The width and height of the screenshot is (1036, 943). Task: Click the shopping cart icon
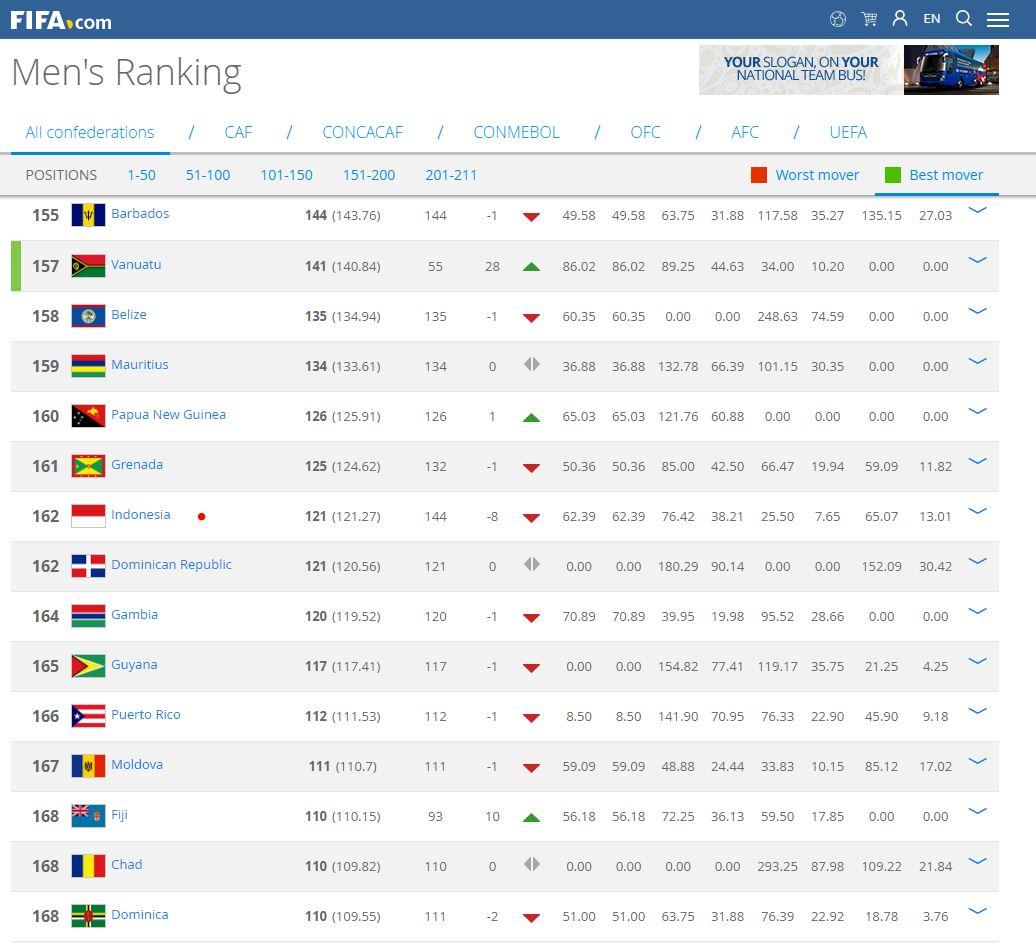868,18
